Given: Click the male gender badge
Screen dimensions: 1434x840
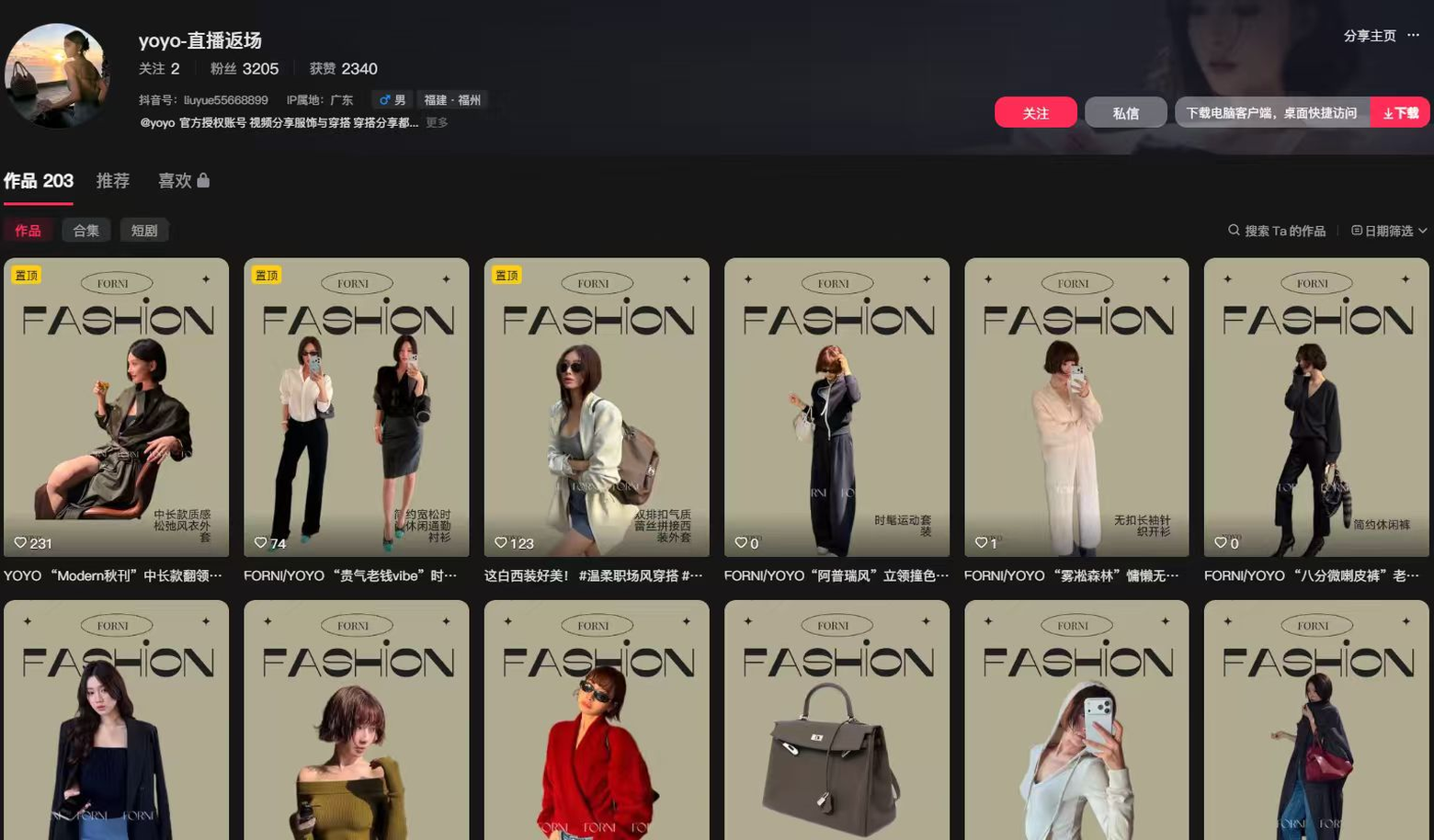Looking at the screenshot, I should (x=393, y=99).
